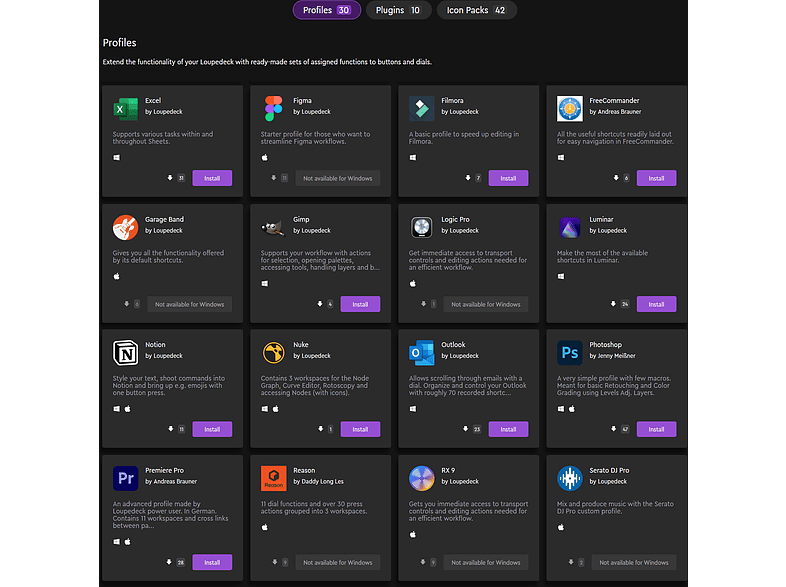Click the Outlook envelope icon
Image resolution: width=786 pixels, height=587 pixels.
pyautogui.click(x=421, y=352)
